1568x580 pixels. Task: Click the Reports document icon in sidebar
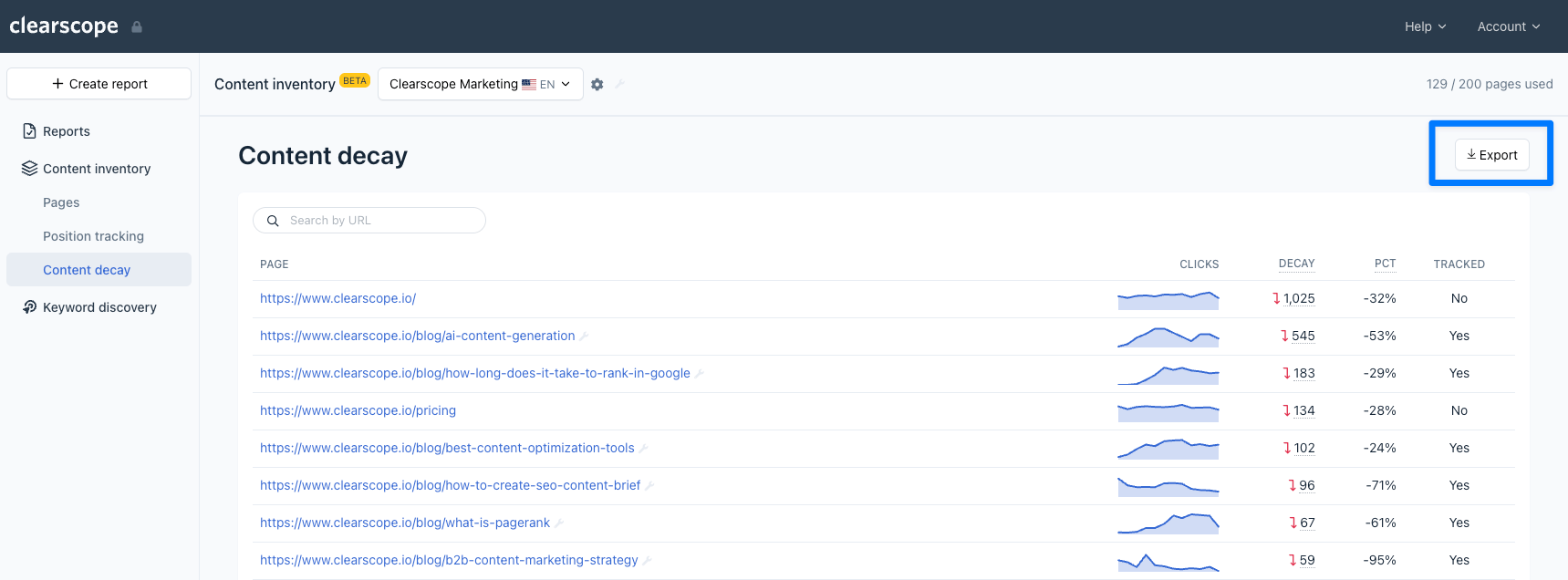[29, 131]
